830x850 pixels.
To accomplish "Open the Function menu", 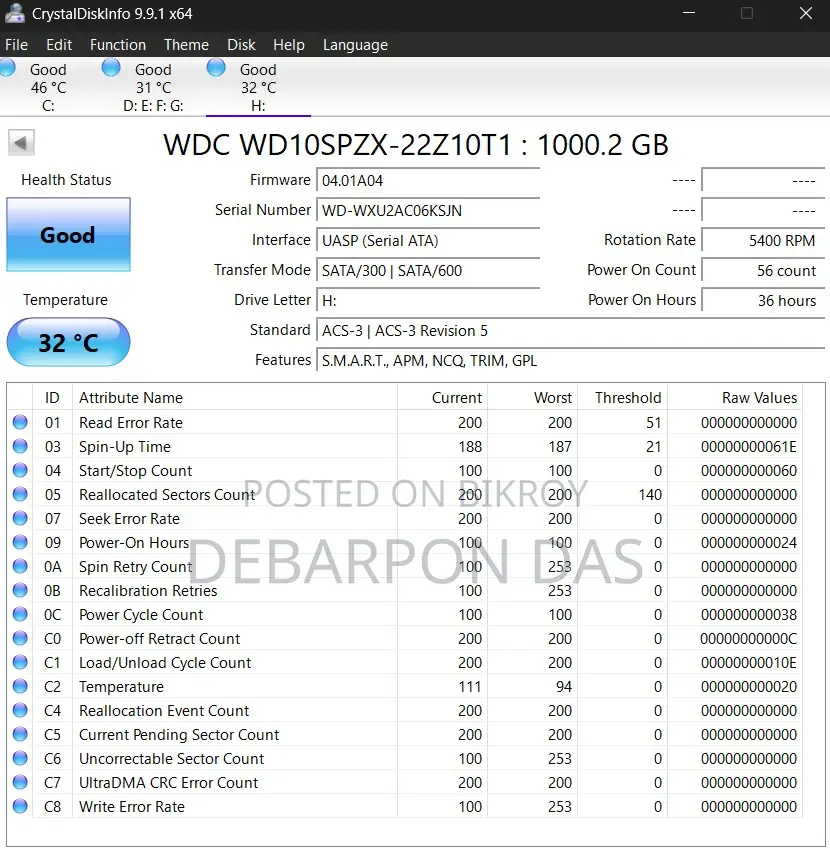I will (118, 44).
